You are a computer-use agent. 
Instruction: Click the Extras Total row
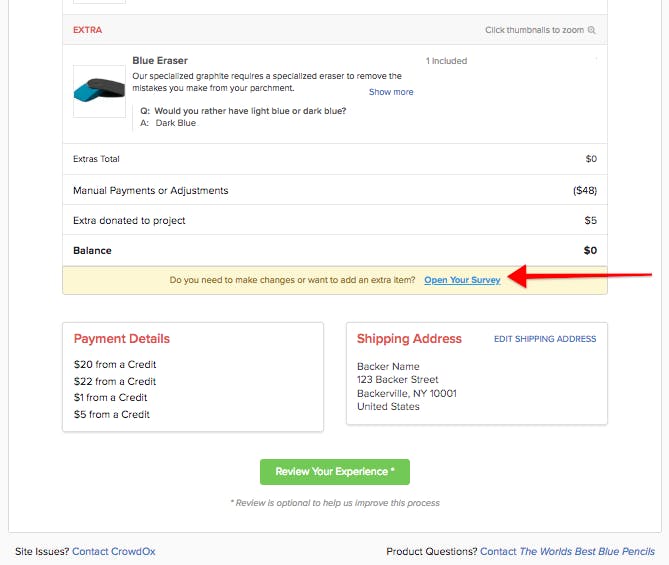(x=335, y=159)
